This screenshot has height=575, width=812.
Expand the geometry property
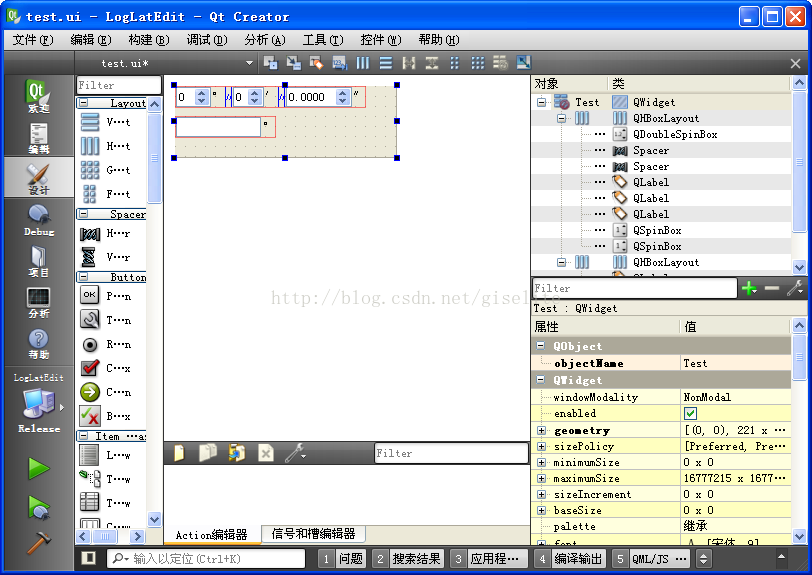tap(541, 430)
